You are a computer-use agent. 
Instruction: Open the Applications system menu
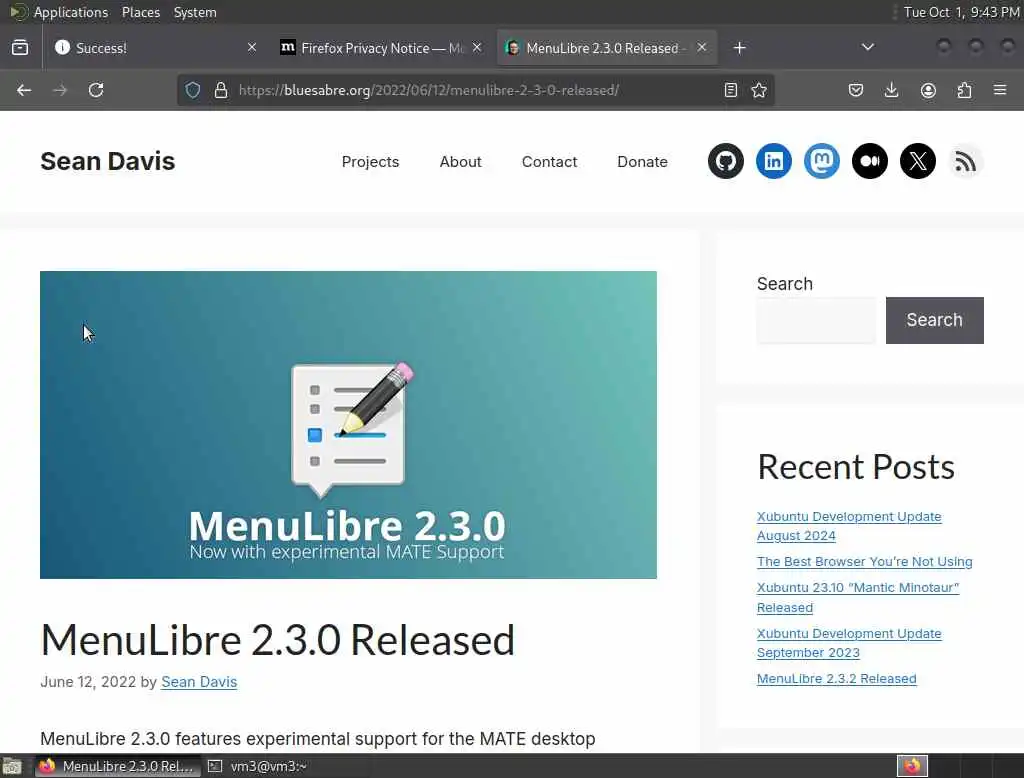click(x=71, y=12)
